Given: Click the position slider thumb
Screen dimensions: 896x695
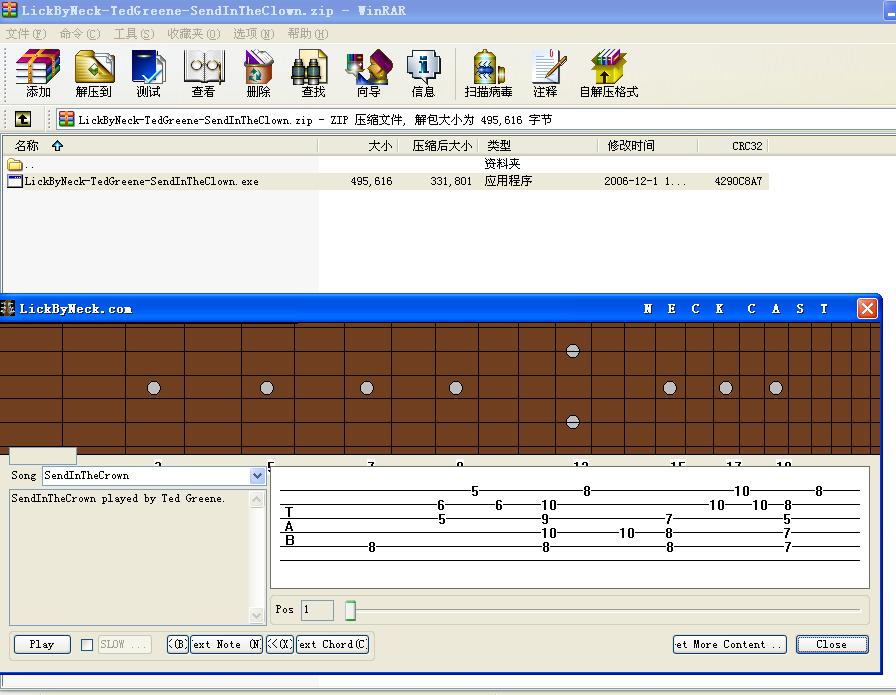Looking at the screenshot, I should click(x=350, y=610).
